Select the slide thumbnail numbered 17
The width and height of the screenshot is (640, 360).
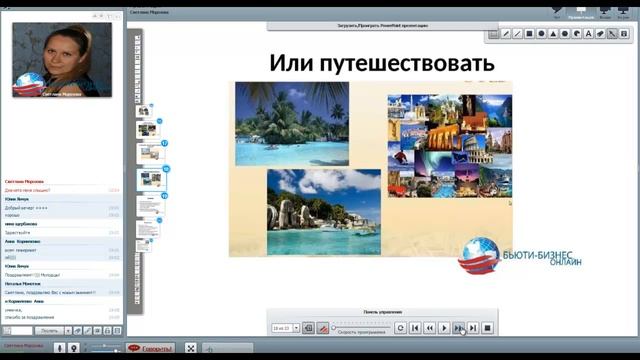[x=151, y=153]
